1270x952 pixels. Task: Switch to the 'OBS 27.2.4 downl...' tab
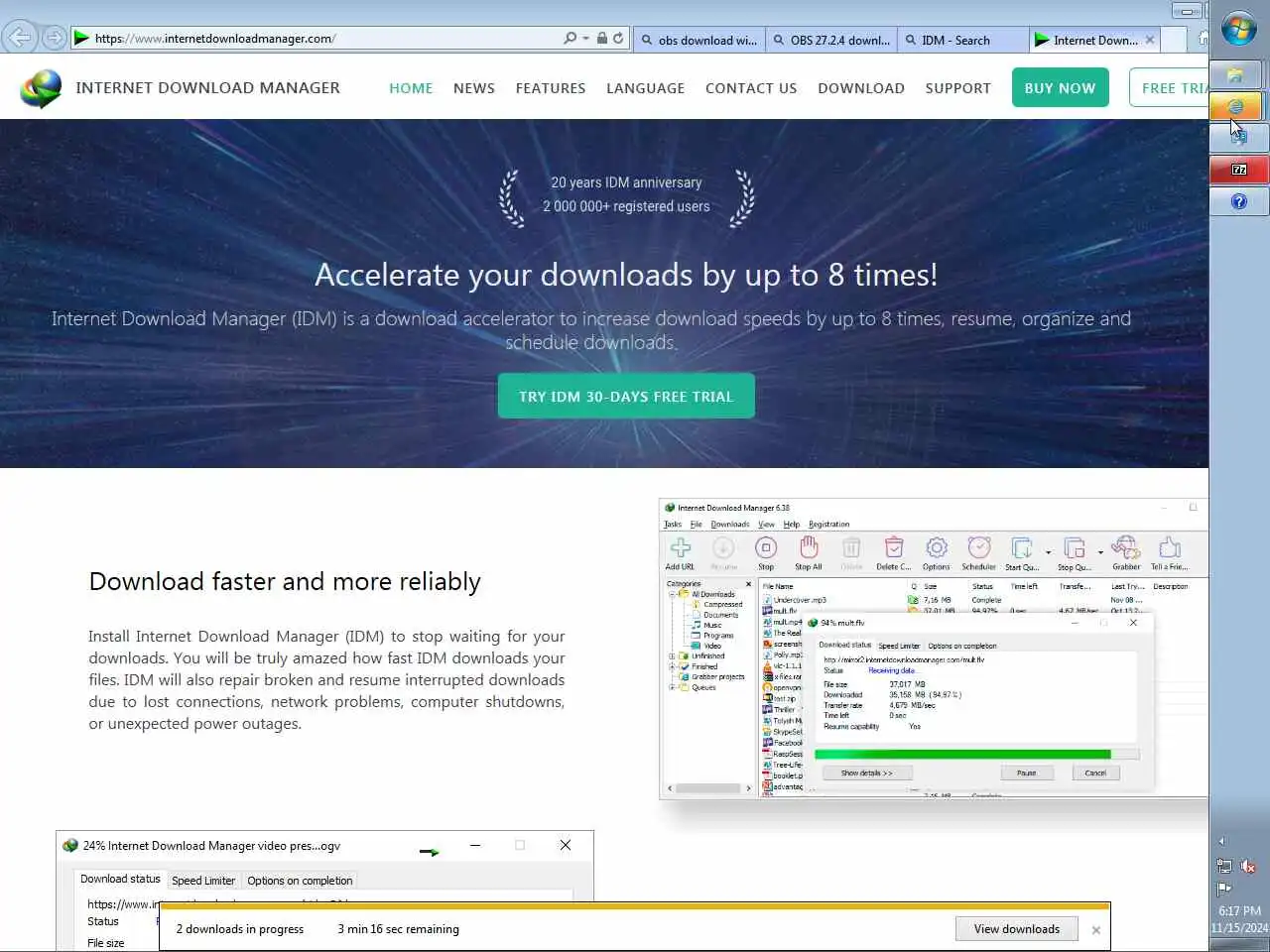click(831, 40)
